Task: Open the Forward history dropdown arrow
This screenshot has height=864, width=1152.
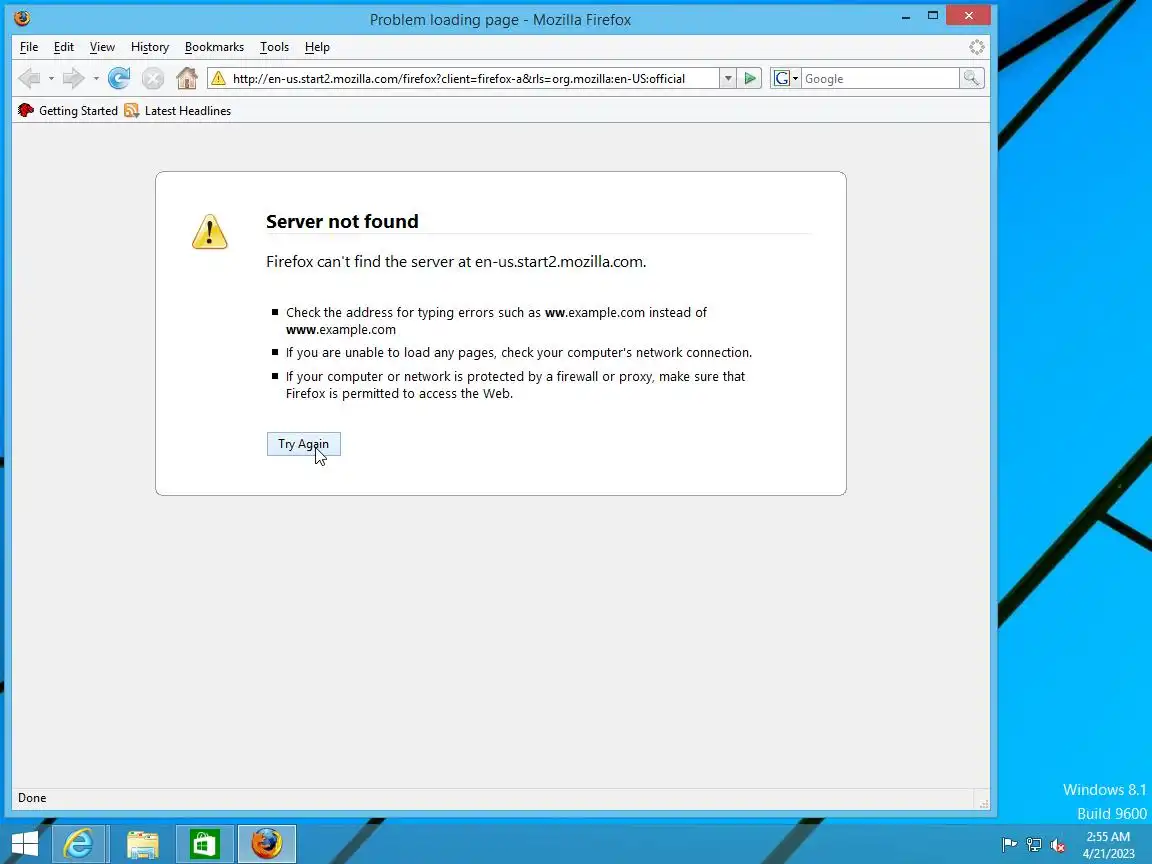Action: [96, 78]
